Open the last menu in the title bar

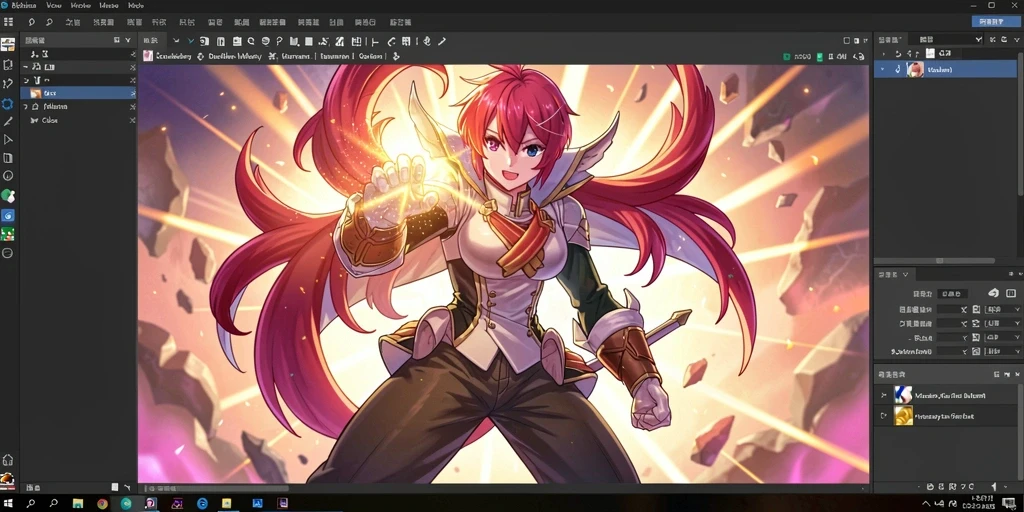point(136,5)
